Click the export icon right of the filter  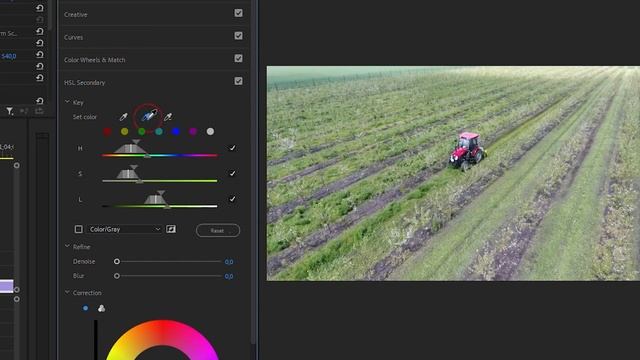tap(39, 111)
